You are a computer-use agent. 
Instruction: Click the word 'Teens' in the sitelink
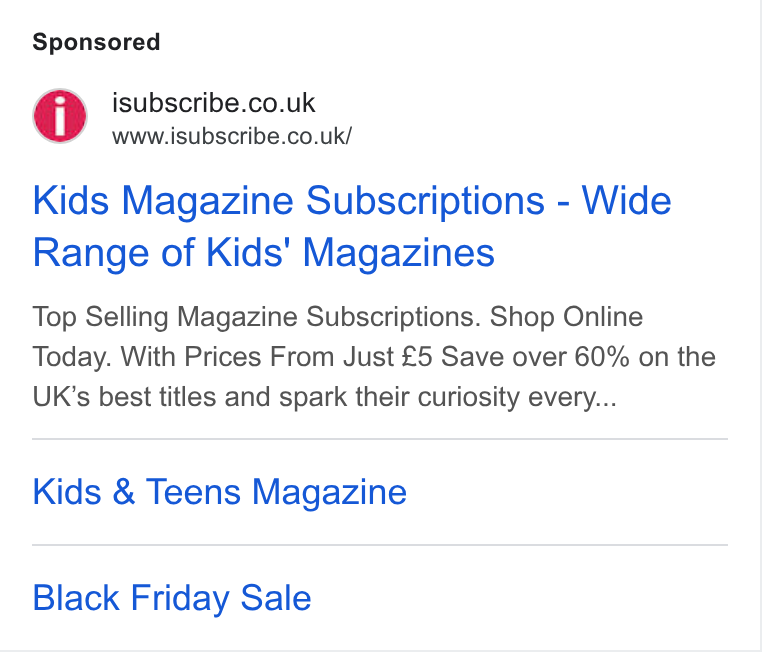(193, 492)
